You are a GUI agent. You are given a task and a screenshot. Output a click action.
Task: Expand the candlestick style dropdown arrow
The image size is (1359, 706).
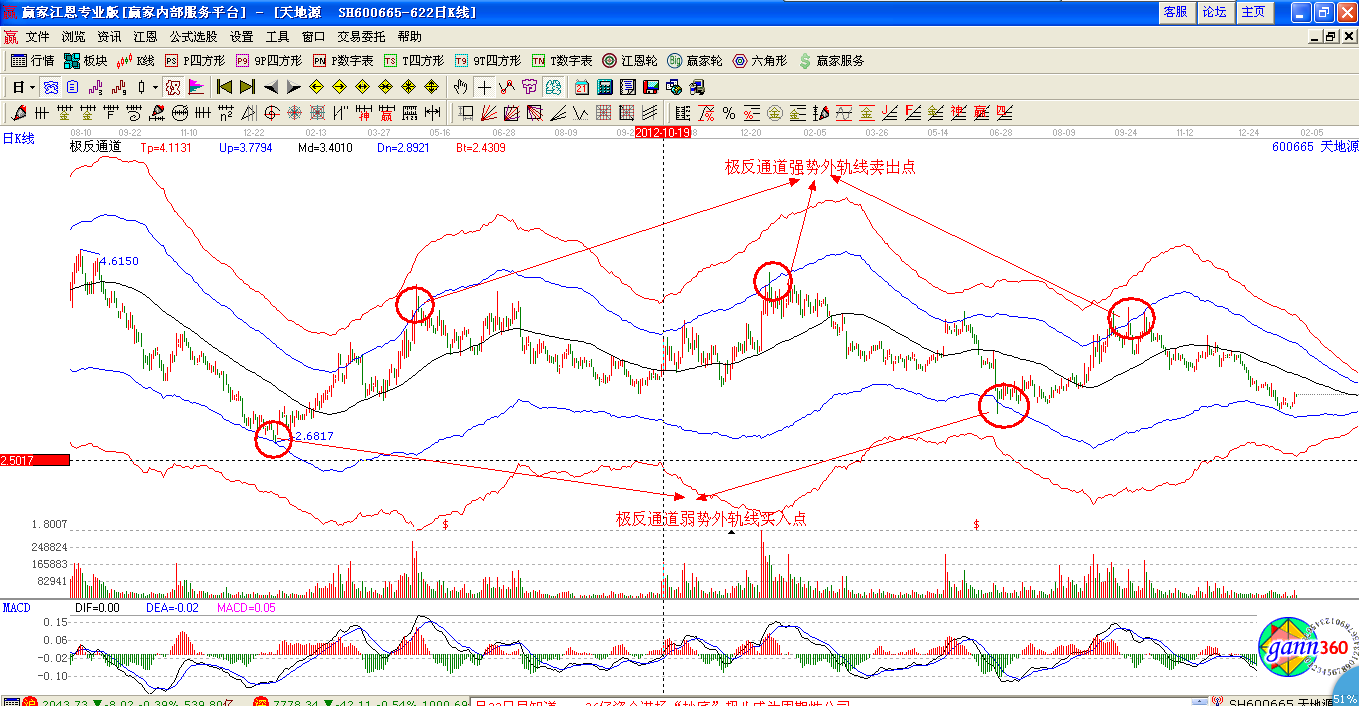155,87
